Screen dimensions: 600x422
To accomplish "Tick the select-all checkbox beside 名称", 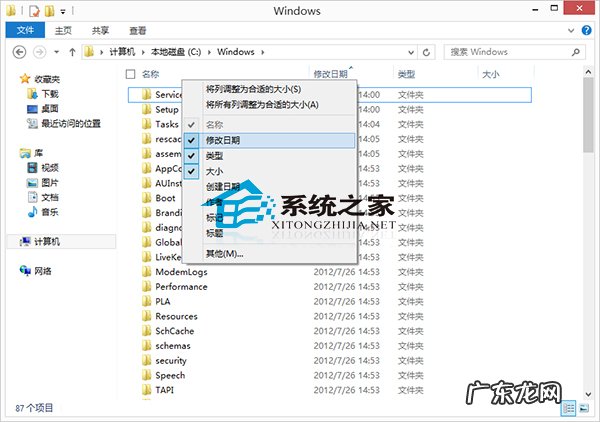I will click(x=130, y=74).
